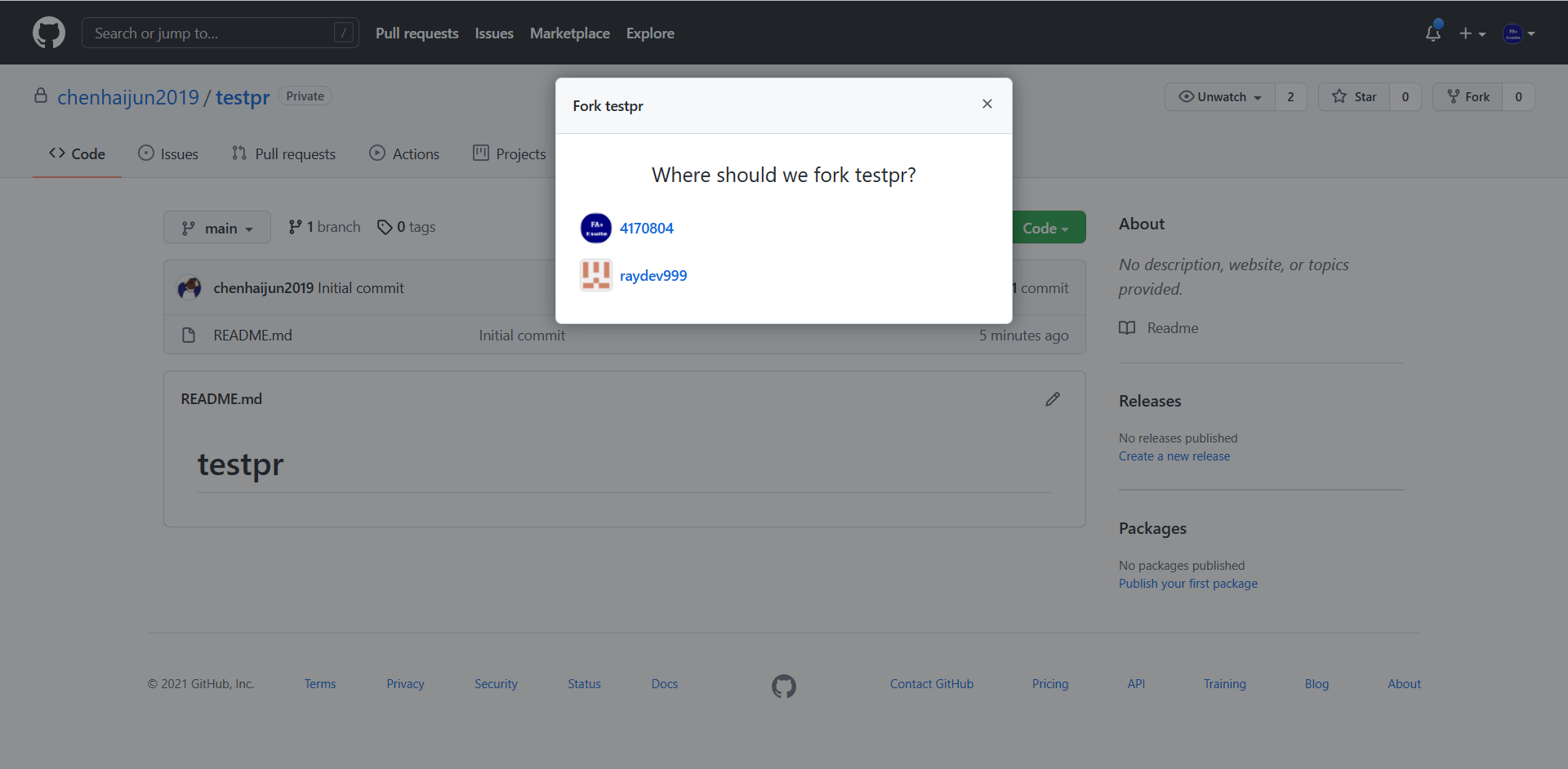Click the 5 minutes ago timestamp
This screenshot has width=1568, height=769.
(x=1024, y=336)
